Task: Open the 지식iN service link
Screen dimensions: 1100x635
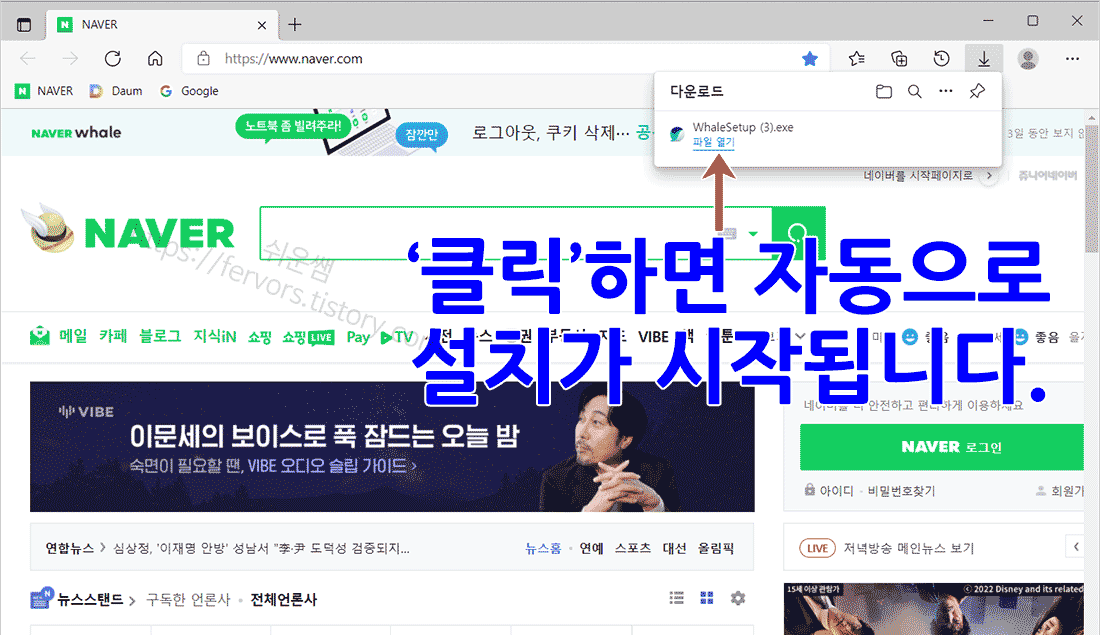Action: (215, 337)
